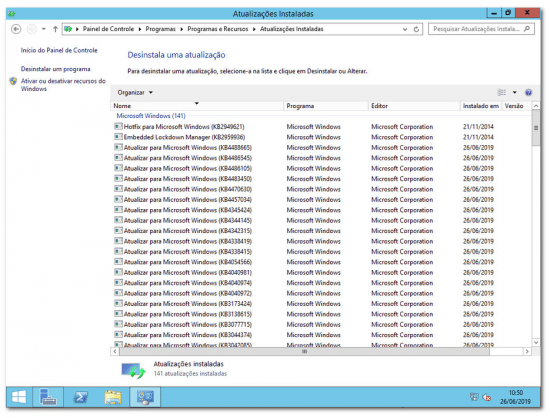Open File Explorer from the taskbar

(x=113, y=397)
